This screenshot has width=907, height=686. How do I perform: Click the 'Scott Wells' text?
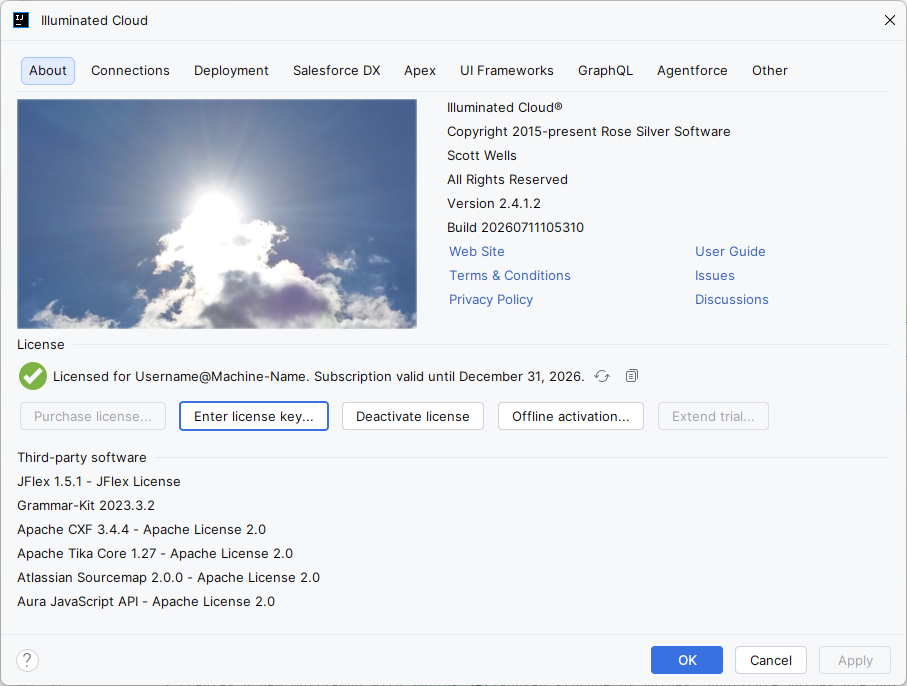[x=482, y=156]
